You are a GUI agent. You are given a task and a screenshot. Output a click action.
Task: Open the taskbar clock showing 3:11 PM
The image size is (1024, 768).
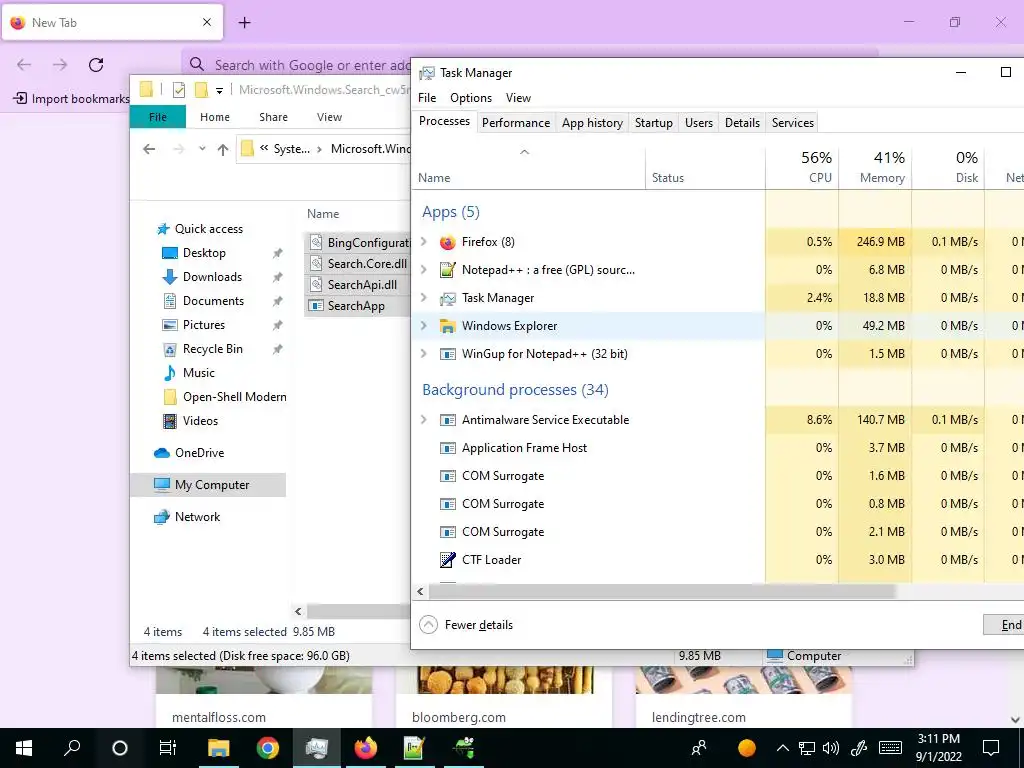tap(938, 748)
